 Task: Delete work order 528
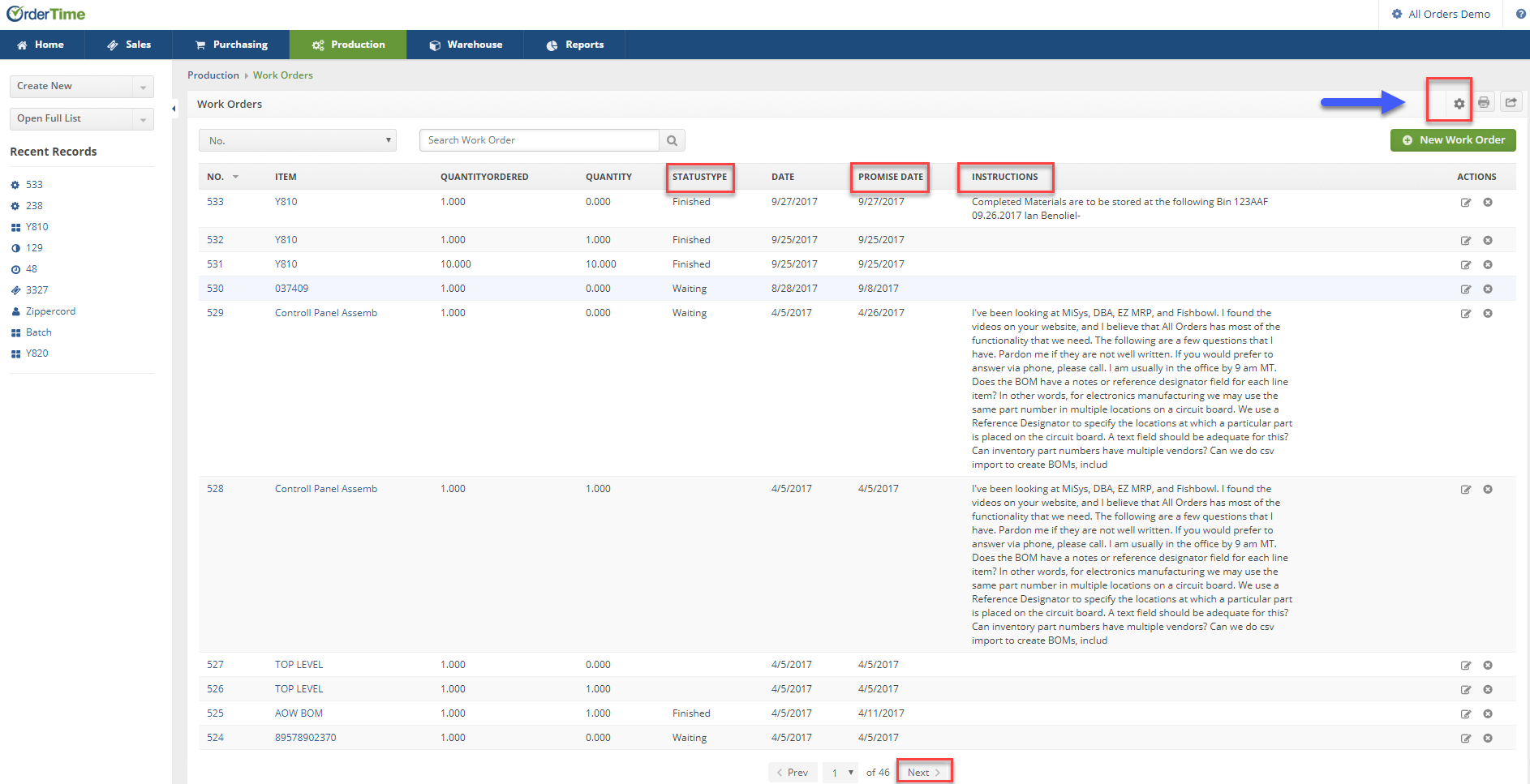coord(1488,490)
